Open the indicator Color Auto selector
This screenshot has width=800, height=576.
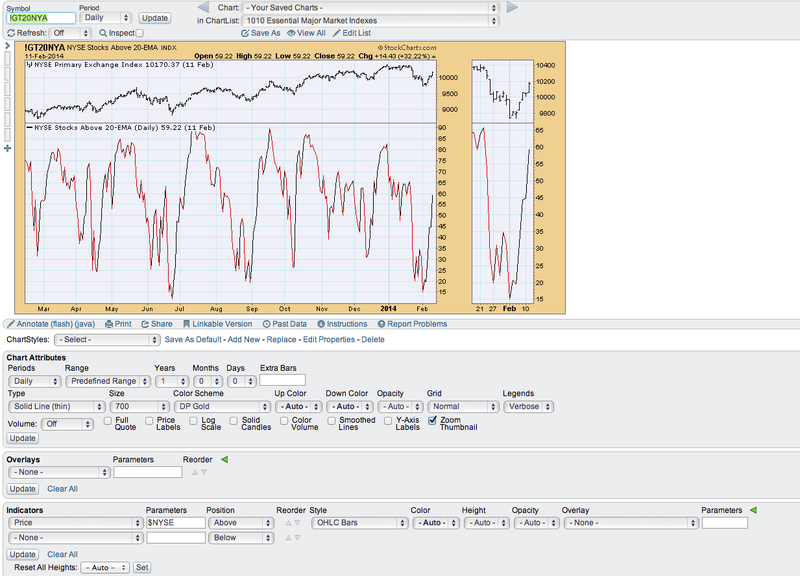pos(436,523)
